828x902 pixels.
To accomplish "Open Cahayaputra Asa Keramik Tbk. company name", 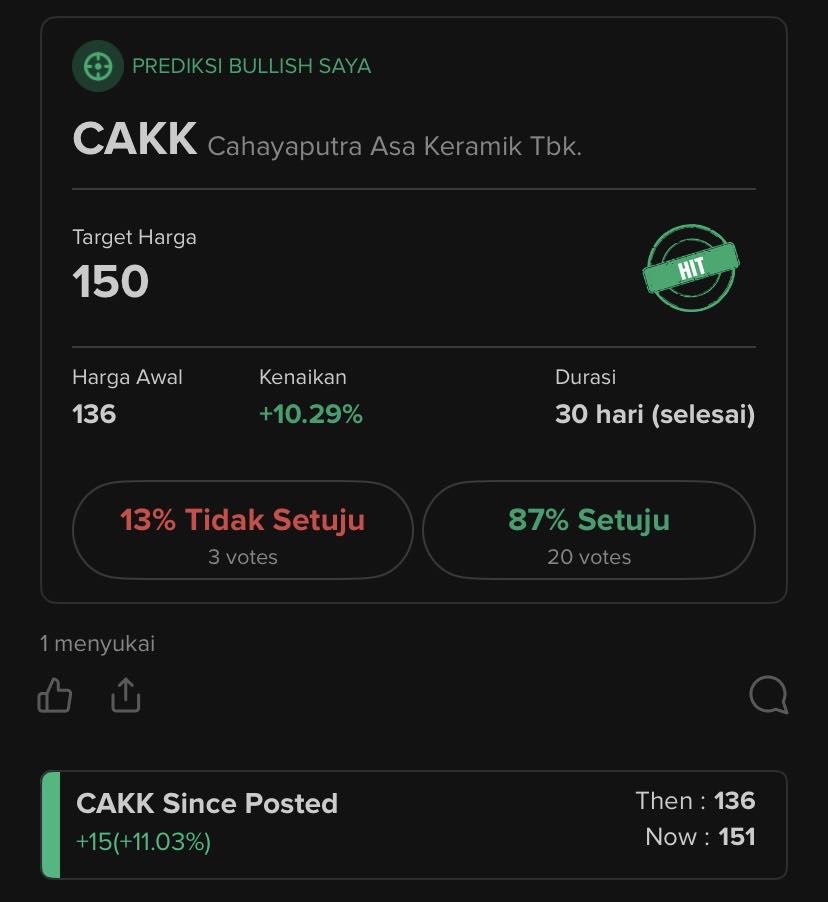I will [394, 146].
